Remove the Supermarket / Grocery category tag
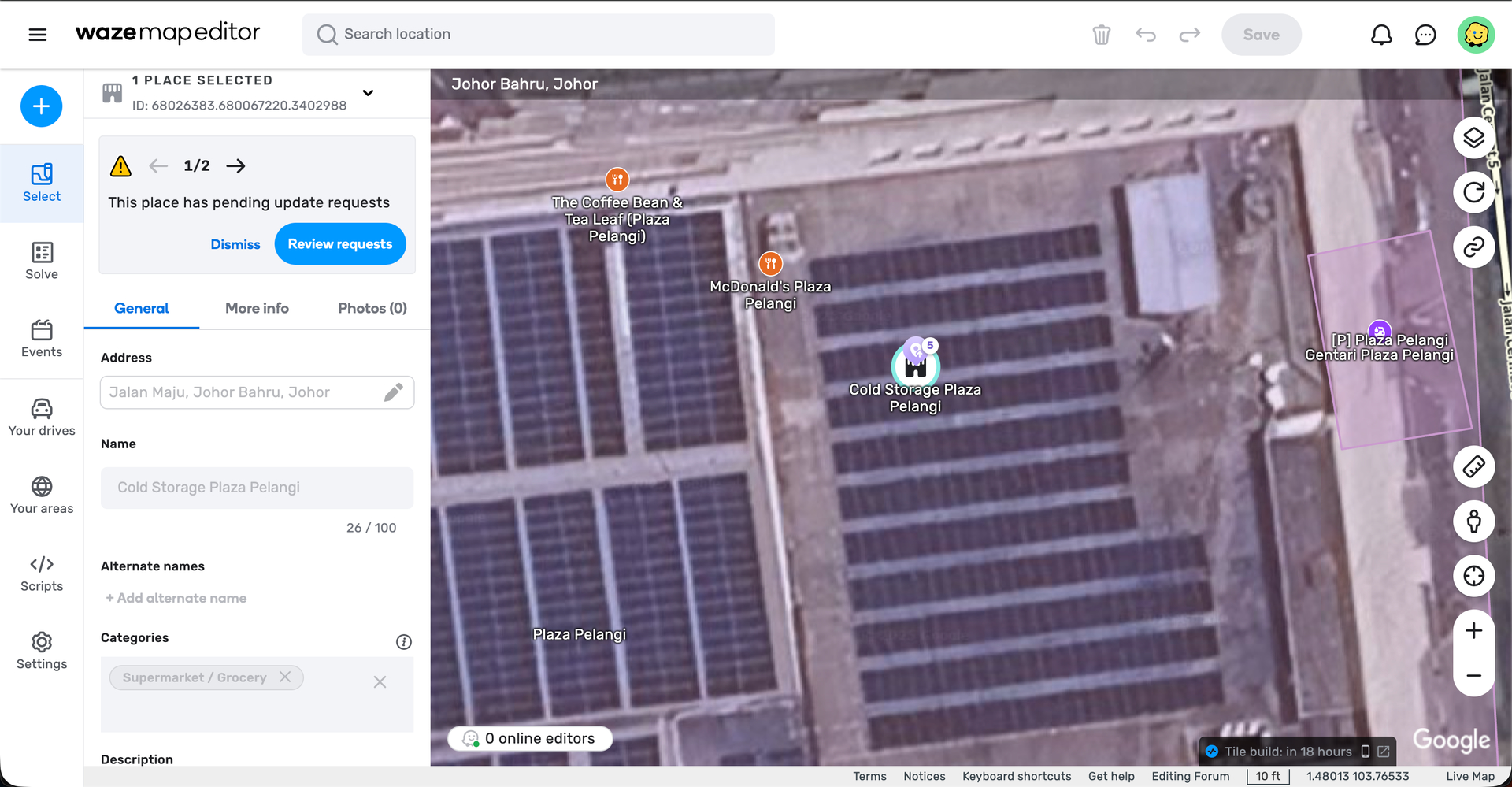This screenshot has width=1512, height=787. point(285,677)
